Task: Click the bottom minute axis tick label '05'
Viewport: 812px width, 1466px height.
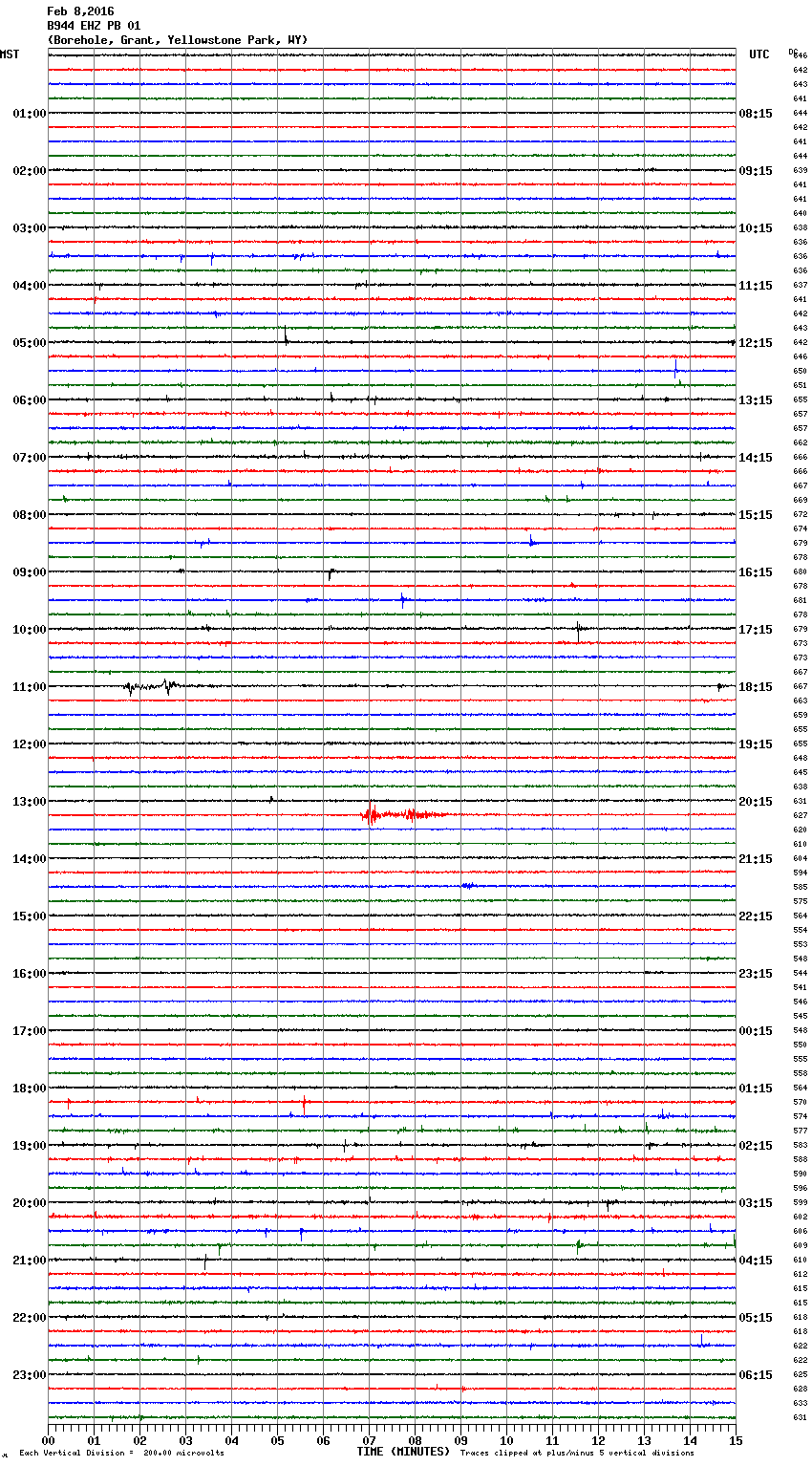Action: [x=277, y=1441]
